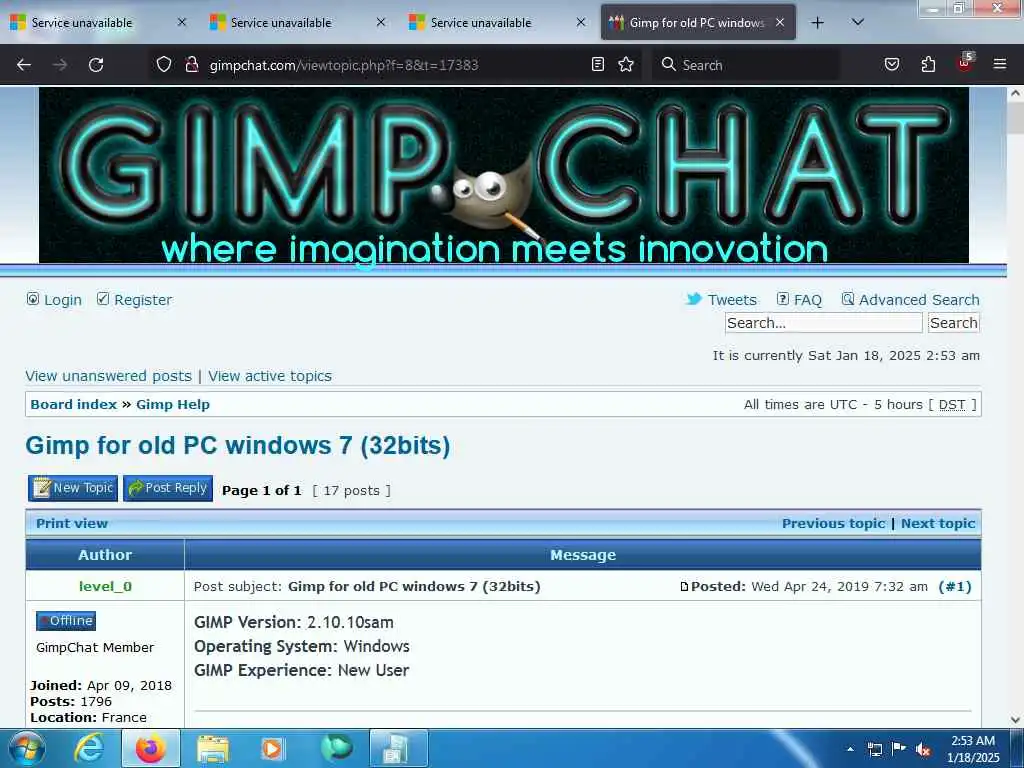Reload the page with the refresh icon
This screenshot has height=768, width=1024.
(96, 65)
